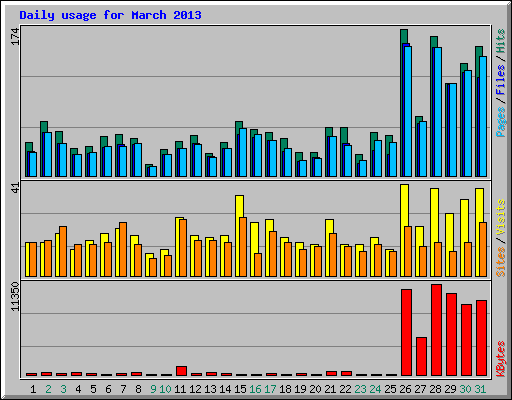Click green weekend day label "23"
Viewport: 512px width, 400px height.
click(x=360, y=389)
